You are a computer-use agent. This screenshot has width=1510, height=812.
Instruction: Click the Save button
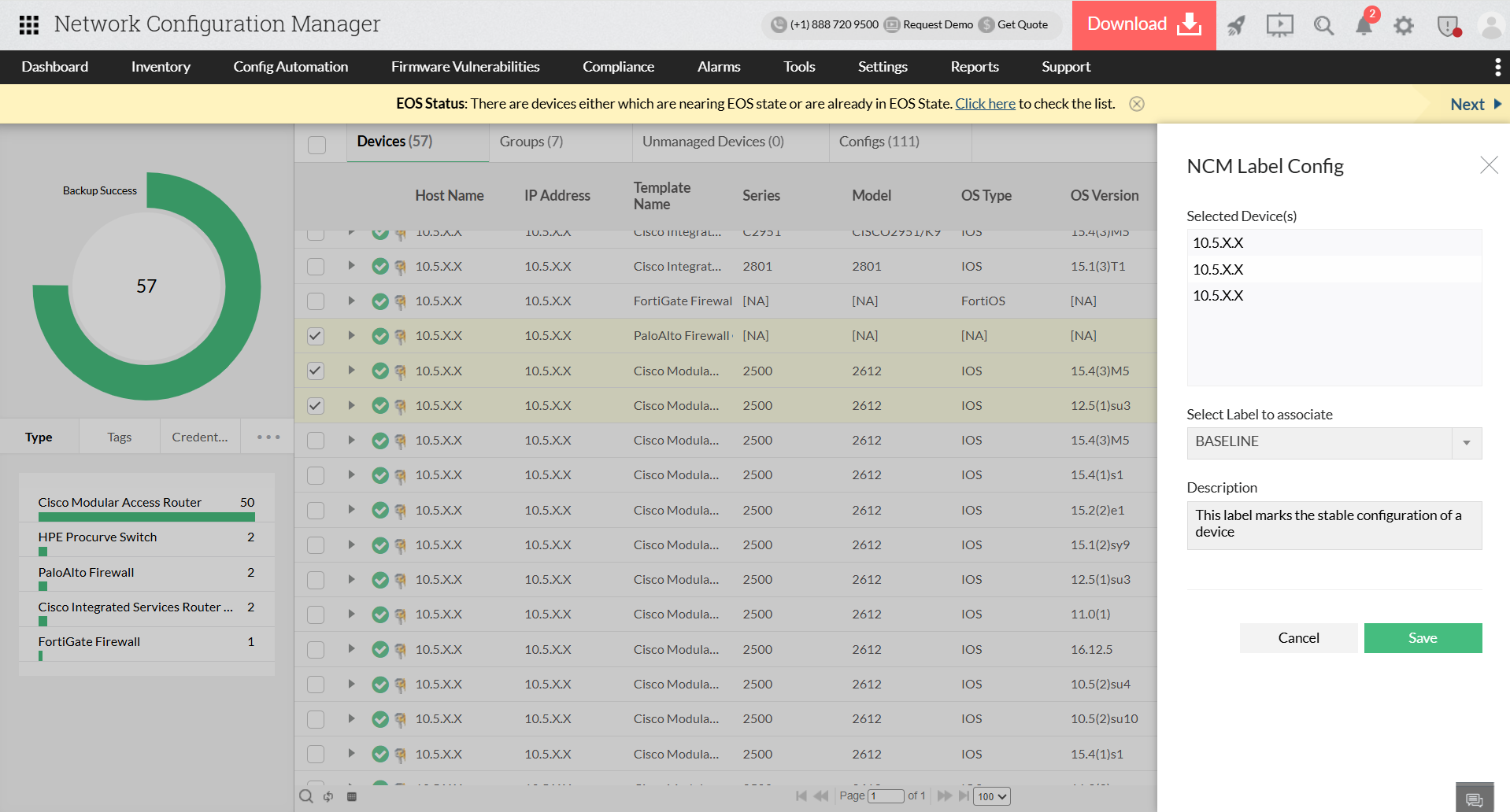tap(1423, 638)
